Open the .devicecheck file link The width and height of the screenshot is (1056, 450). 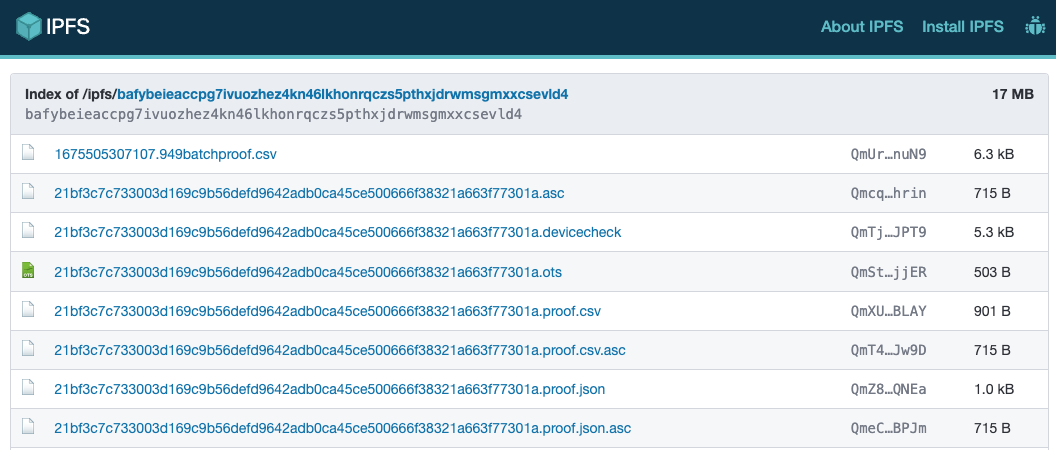[x=337, y=232]
